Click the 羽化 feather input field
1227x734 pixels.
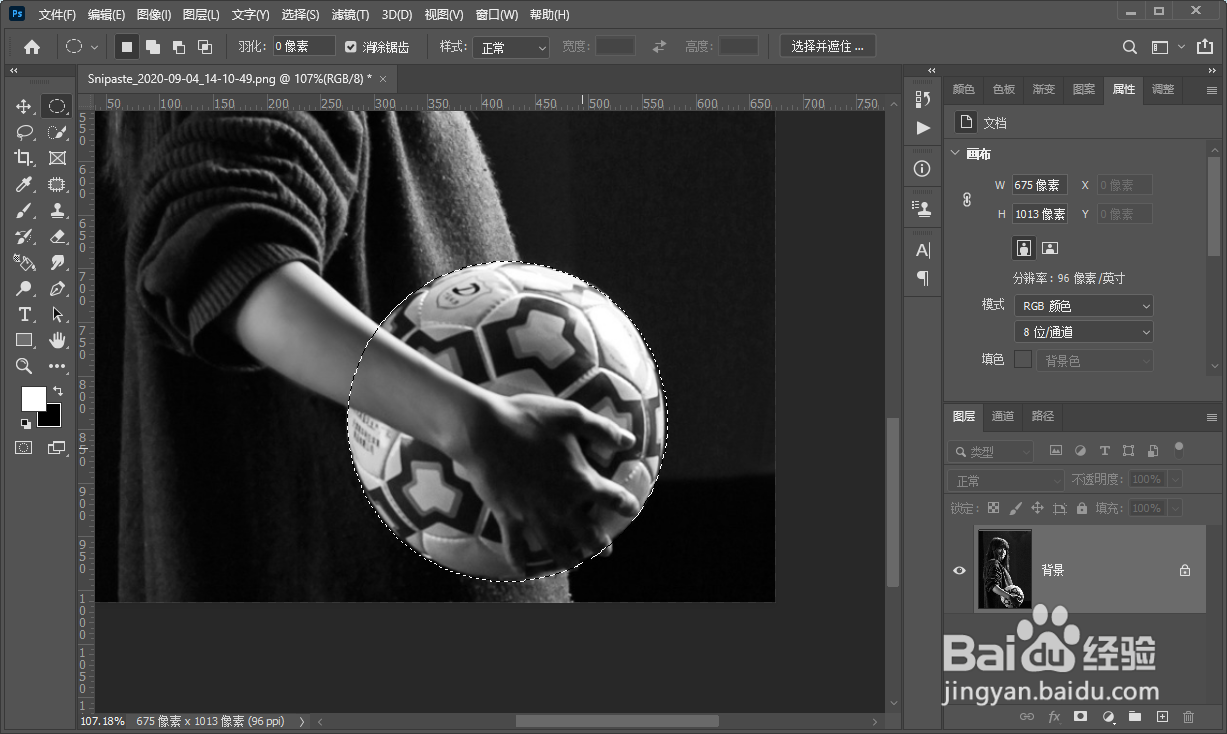(305, 47)
